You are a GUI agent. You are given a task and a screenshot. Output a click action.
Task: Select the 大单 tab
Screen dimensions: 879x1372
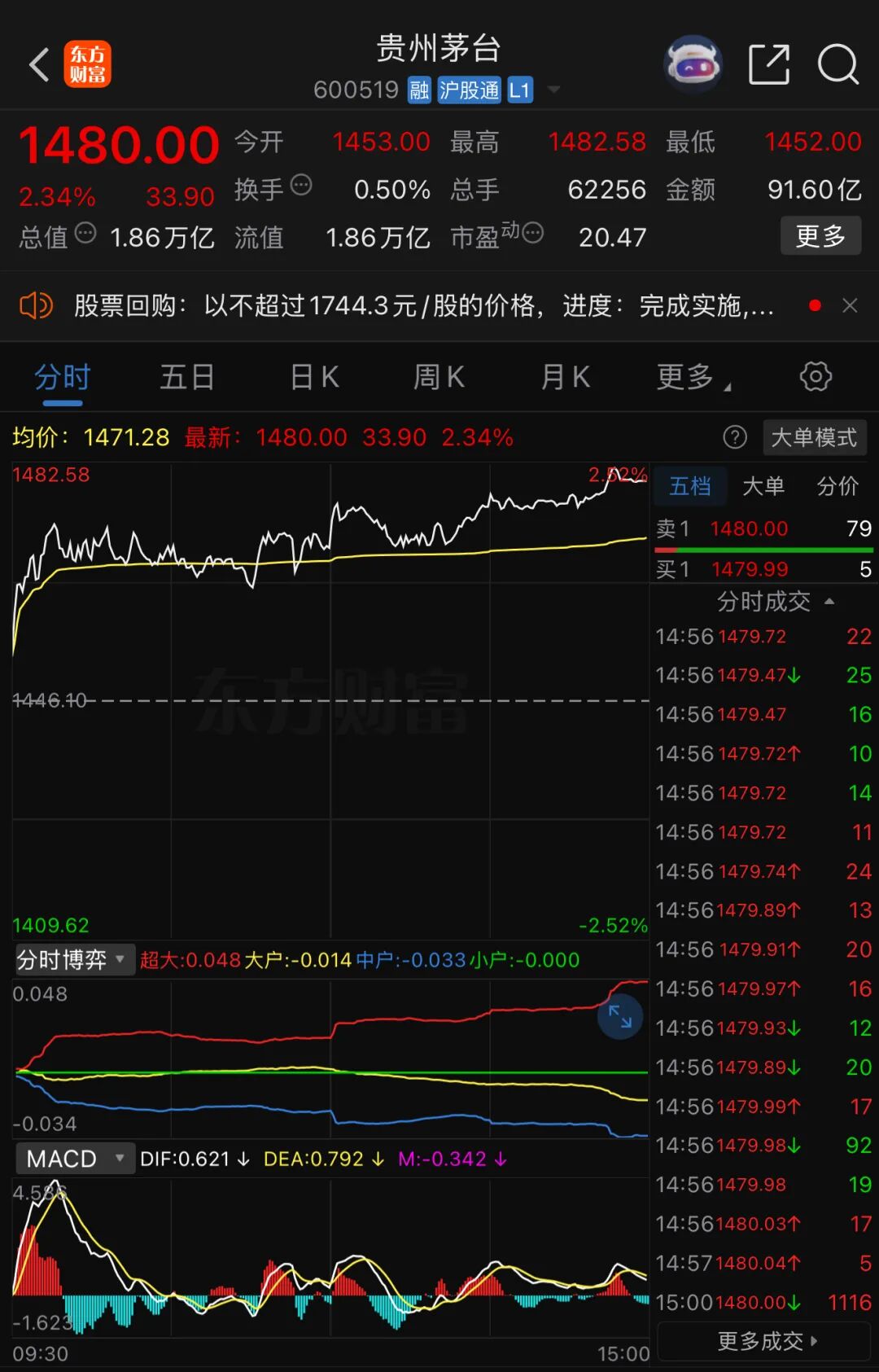(x=763, y=486)
